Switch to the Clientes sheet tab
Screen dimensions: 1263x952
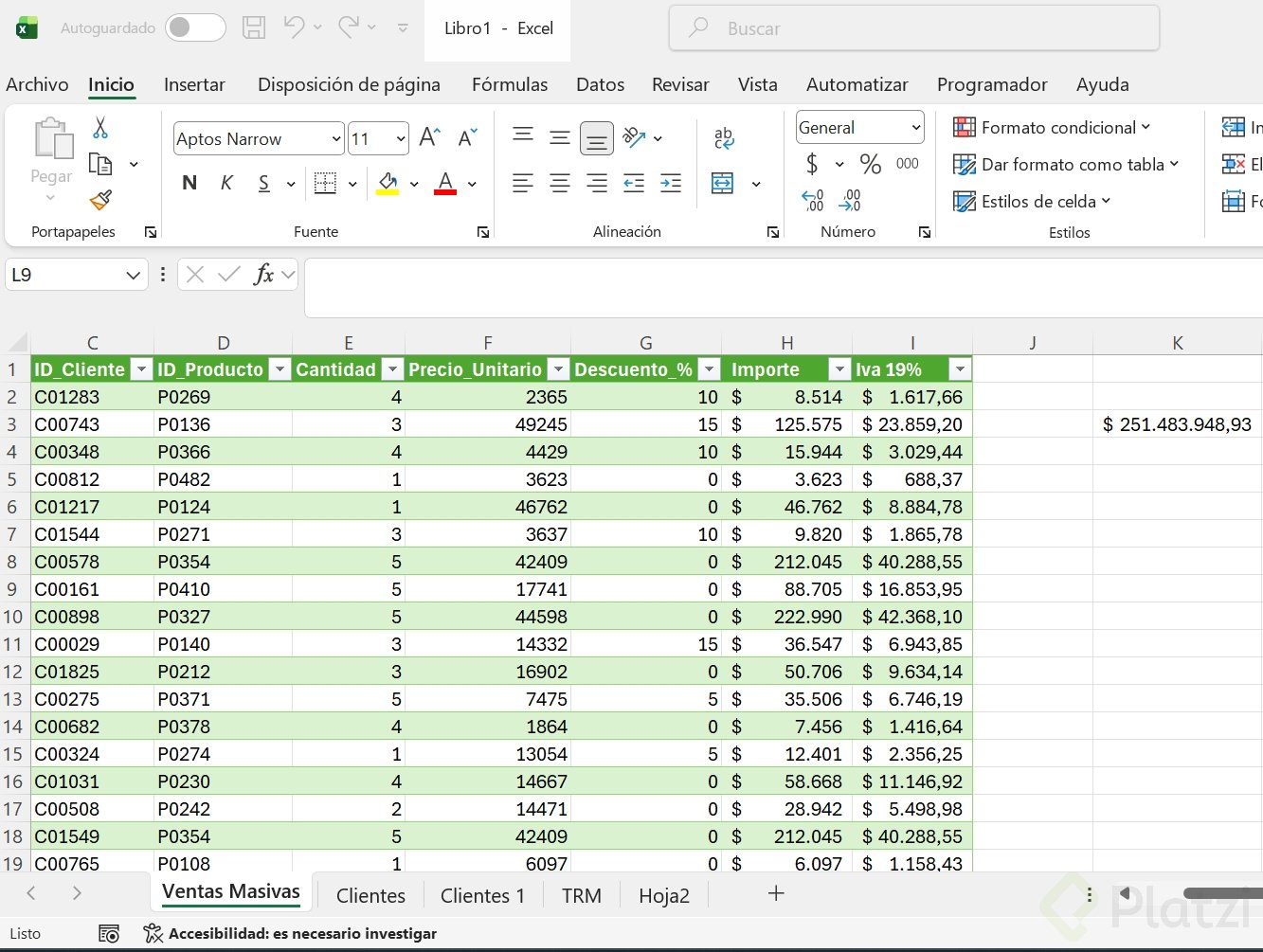tap(370, 895)
